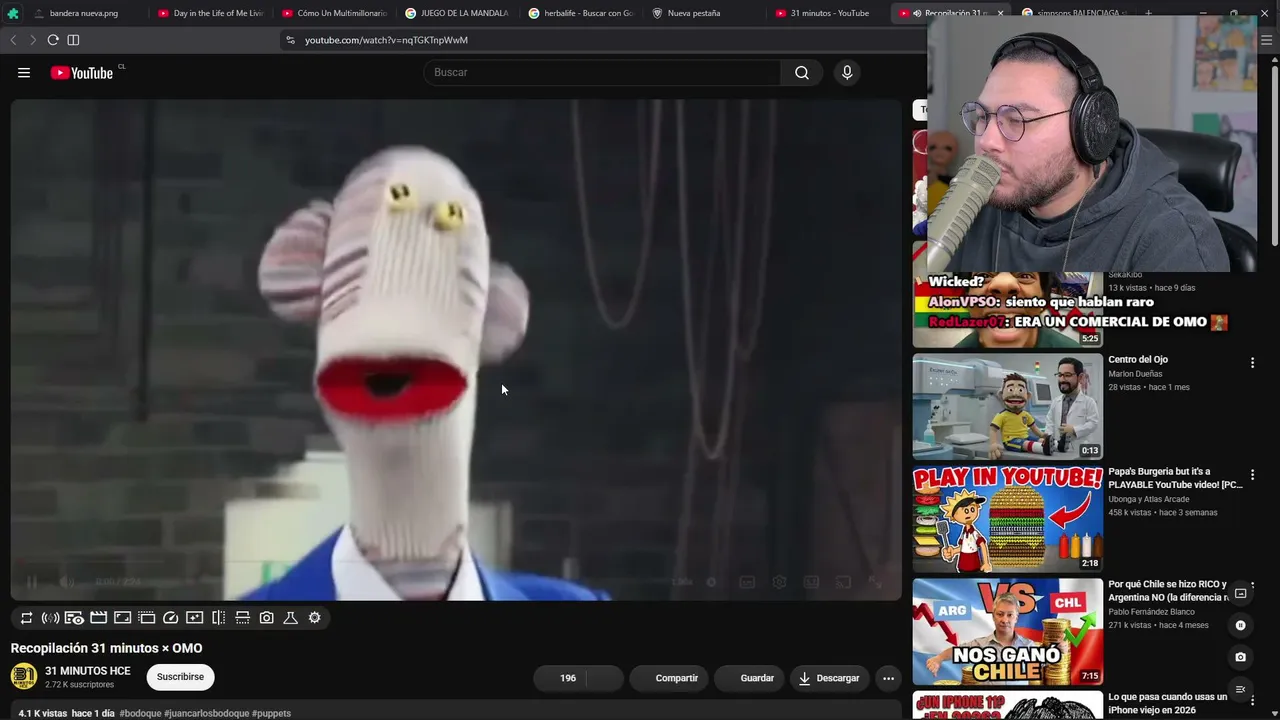Download the video with Descargar
The width and height of the screenshot is (1280, 720).
point(829,678)
